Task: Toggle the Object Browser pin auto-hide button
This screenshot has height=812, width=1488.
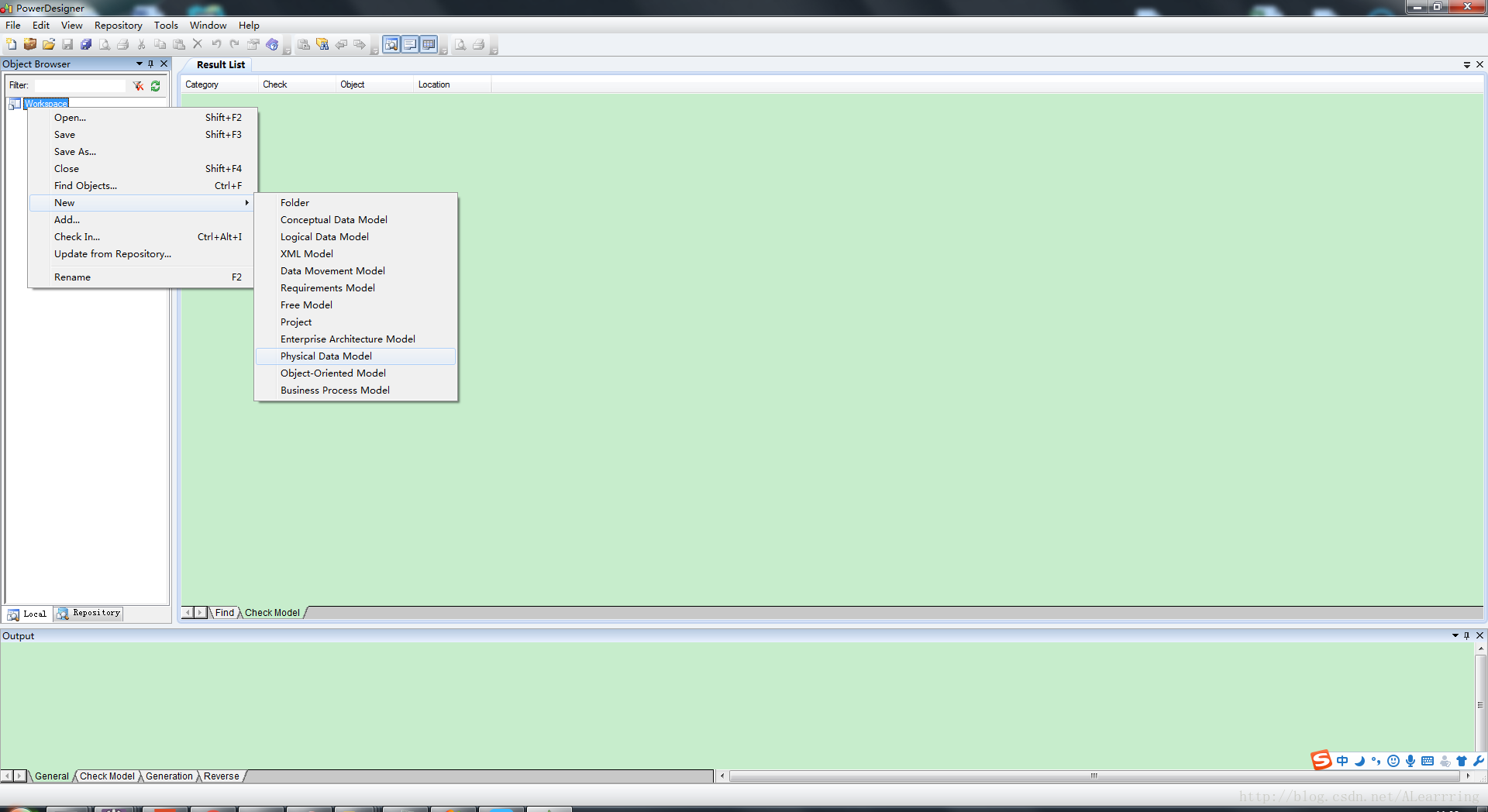Action: point(151,64)
